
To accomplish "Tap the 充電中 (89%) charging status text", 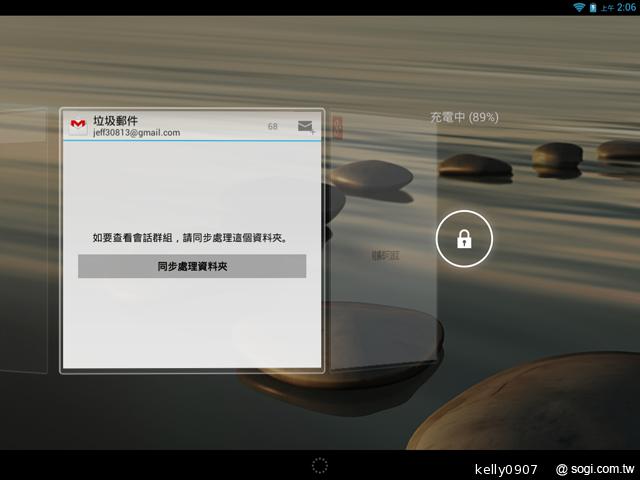I will (x=464, y=118).
